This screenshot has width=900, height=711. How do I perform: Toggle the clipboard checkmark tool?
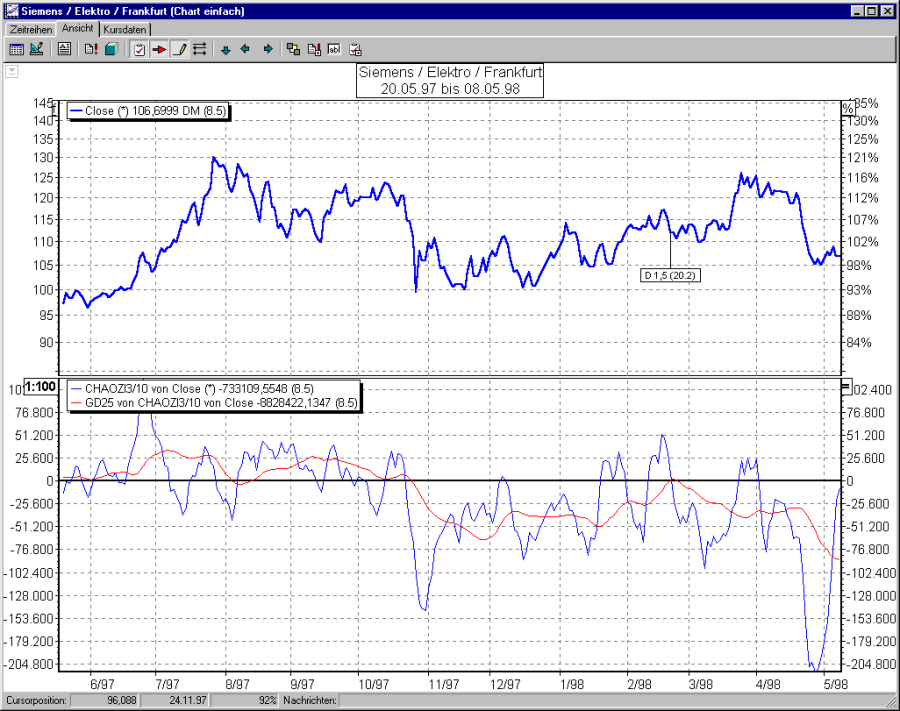coord(138,48)
